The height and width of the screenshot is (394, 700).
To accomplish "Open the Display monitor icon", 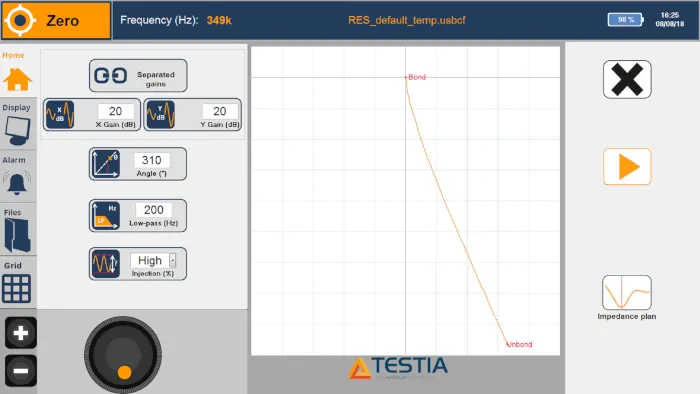I will click(17, 131).
